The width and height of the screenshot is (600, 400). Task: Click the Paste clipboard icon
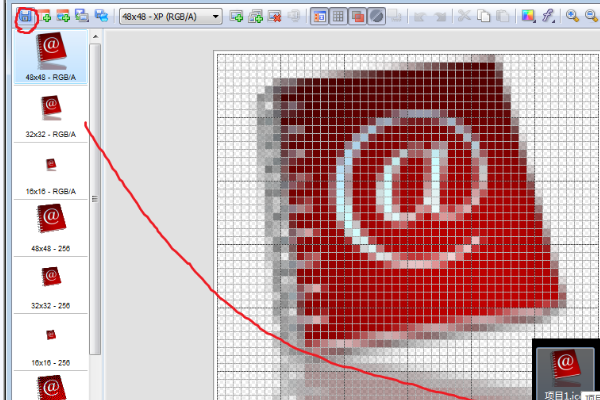tap(502, 16)
